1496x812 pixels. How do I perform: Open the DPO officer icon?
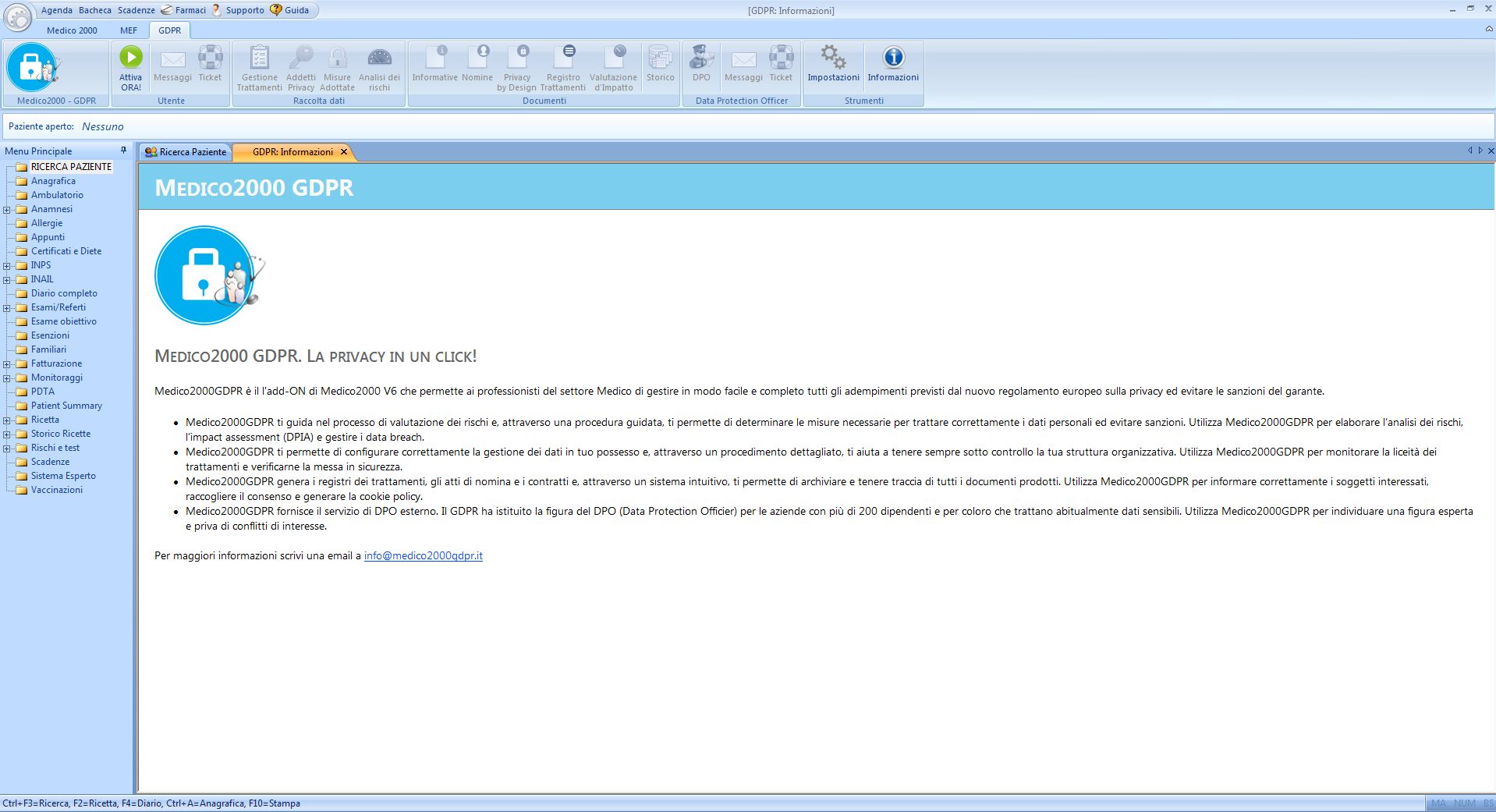[x=701, y=57]
